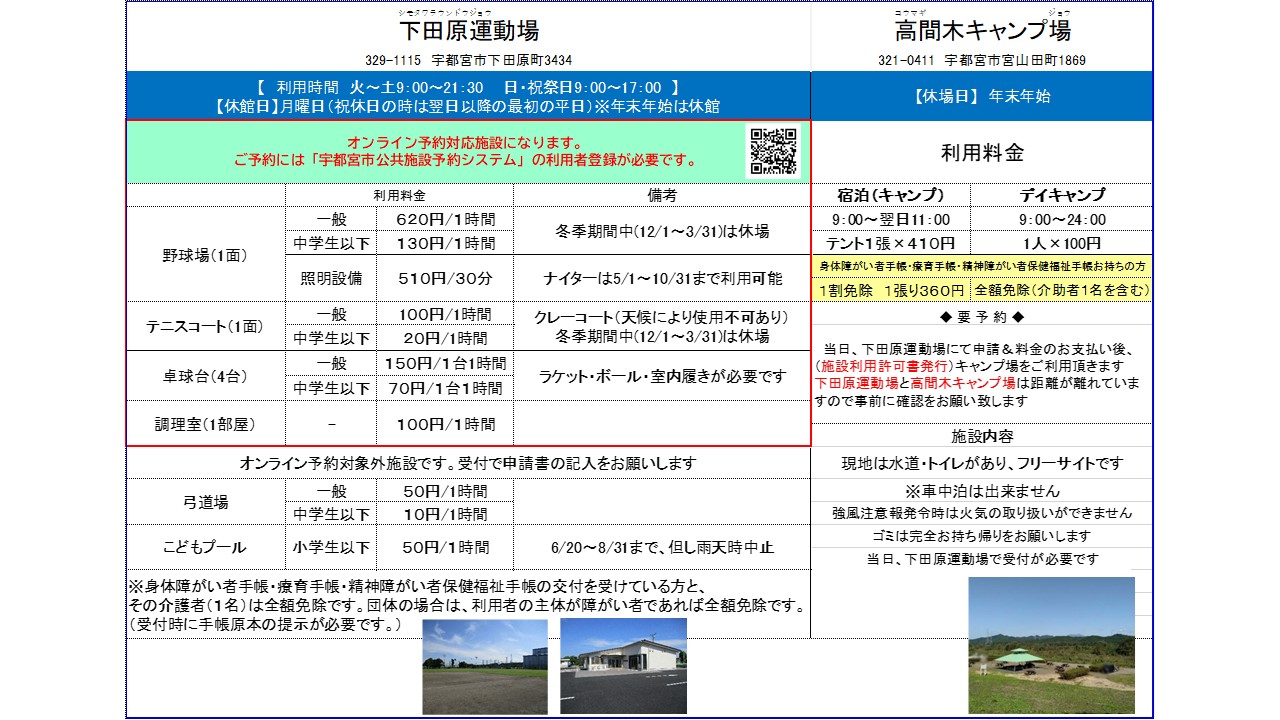Select the 宿泊(キャンプ) column header
This screenshot has height=720, width=1280.
pos(890,195)
